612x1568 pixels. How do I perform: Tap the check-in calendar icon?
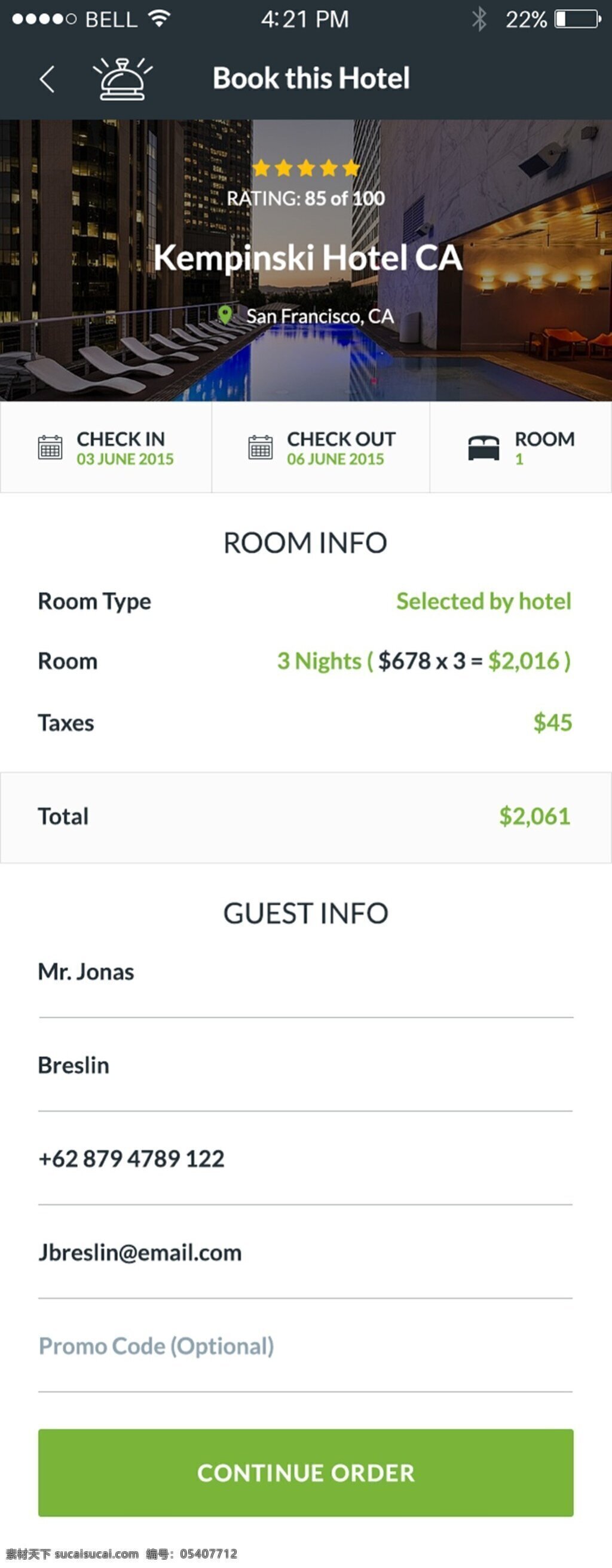coord(50,447)
